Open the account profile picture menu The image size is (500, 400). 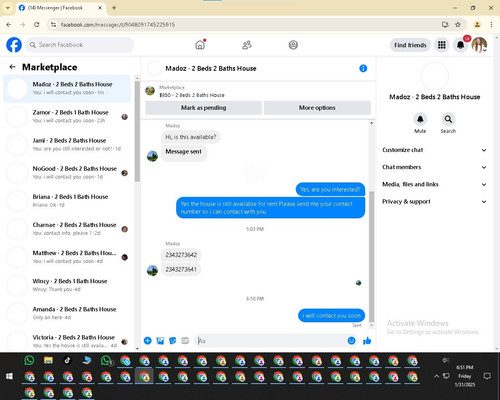coord(479,45)
